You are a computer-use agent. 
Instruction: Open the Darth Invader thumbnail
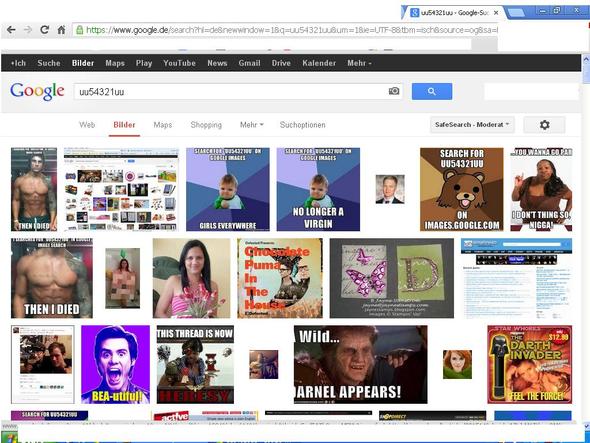[530, 364]
